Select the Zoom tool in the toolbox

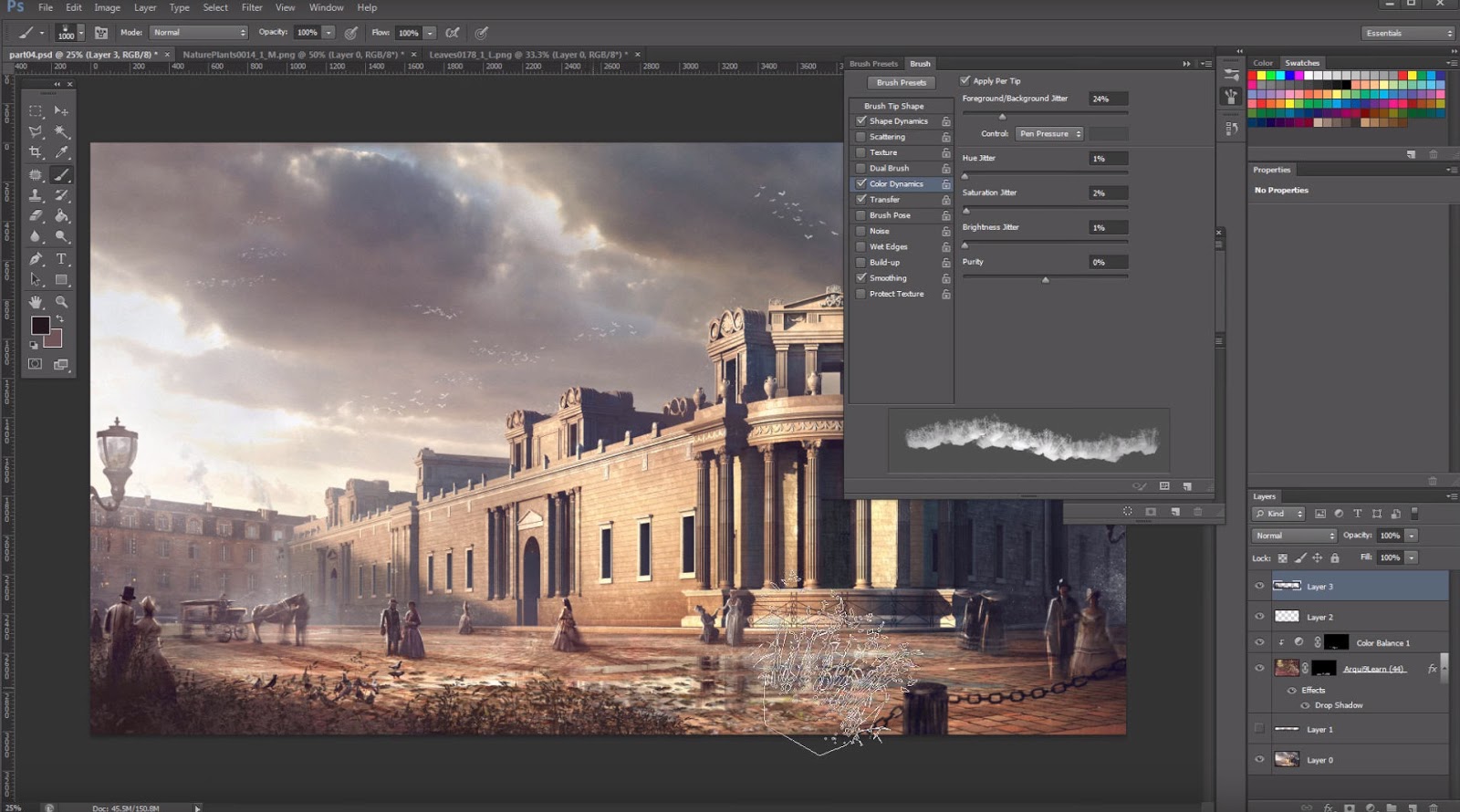[61, 302]
